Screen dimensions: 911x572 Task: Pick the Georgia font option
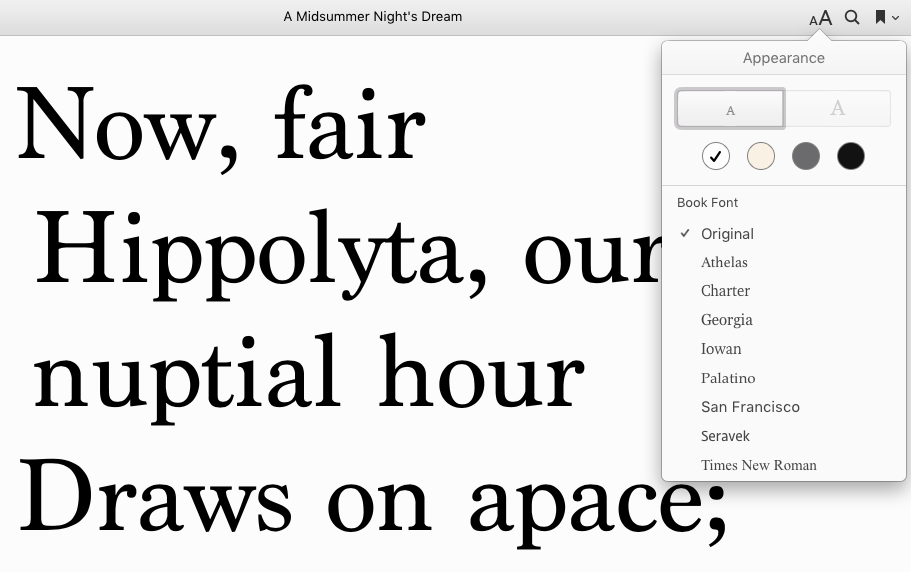click(x=726, y=320)
